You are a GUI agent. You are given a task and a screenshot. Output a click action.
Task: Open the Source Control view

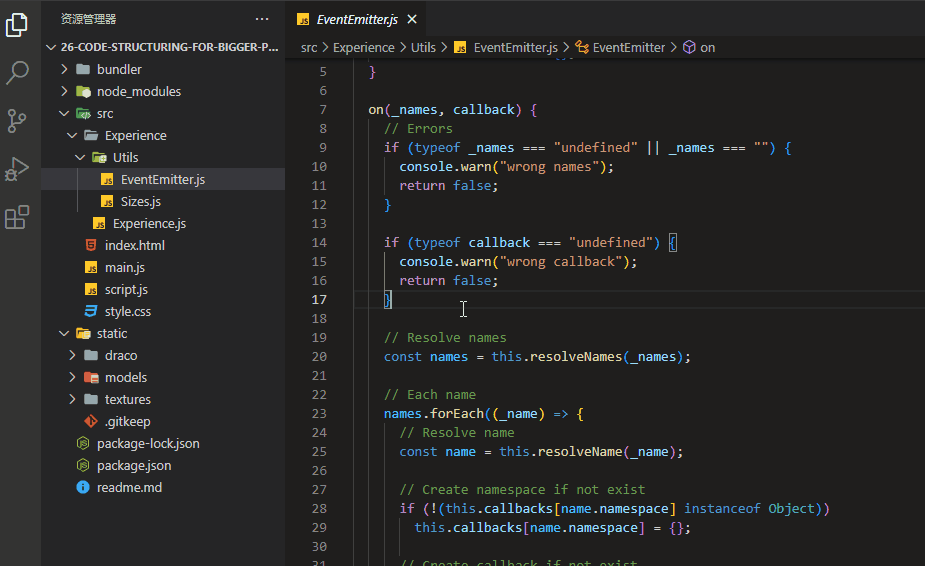pos(17,121)
